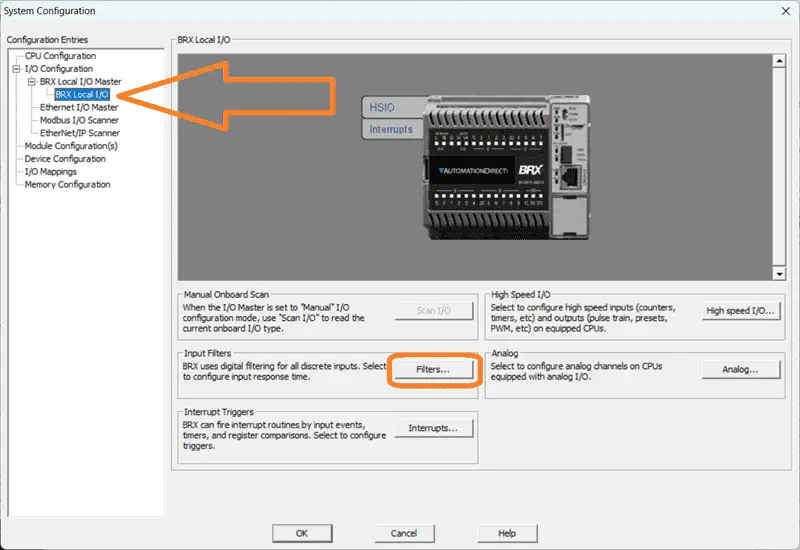The image size is (800, 550).
Task: Confirm with the OK button
Action: click(302, 533)
